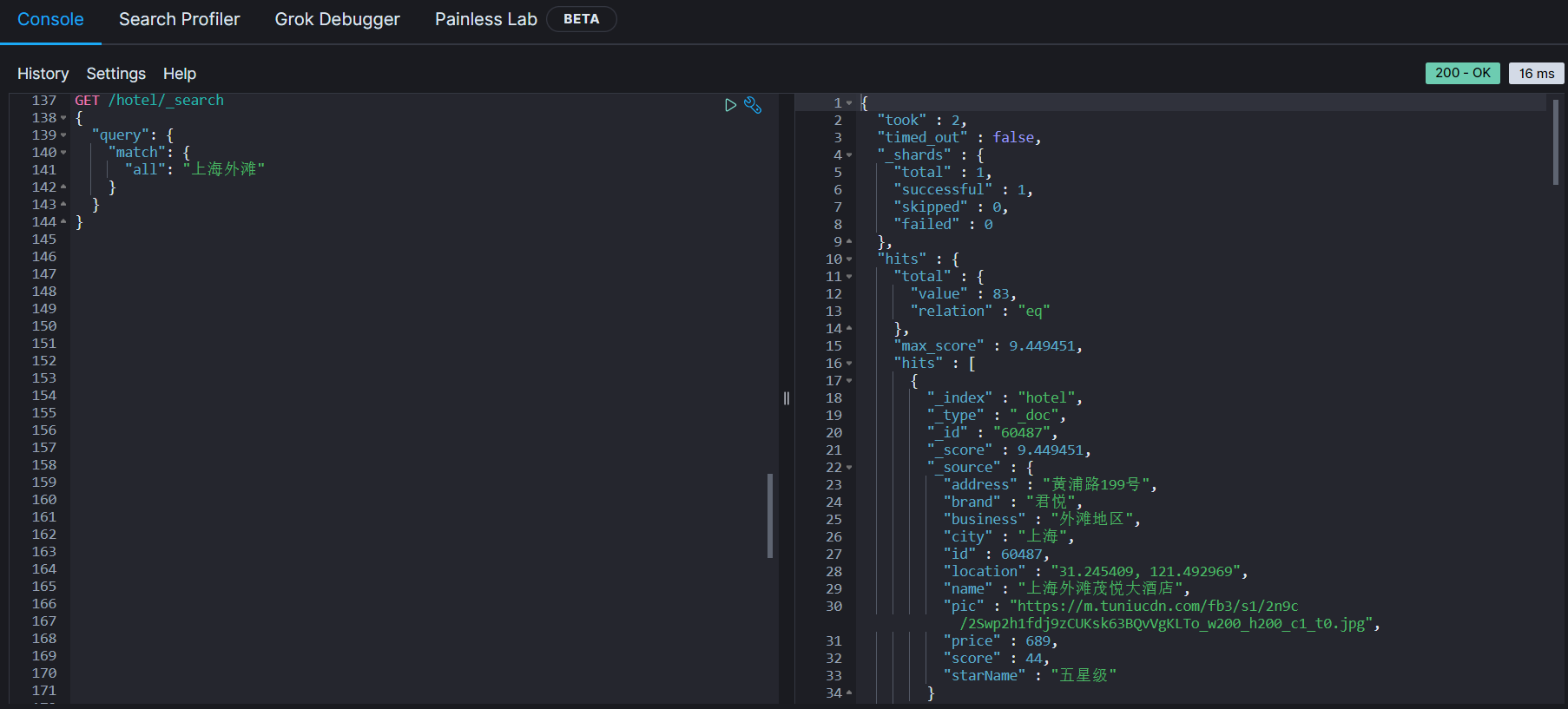Fold the "_source" object at line 22
The height and width of the screenshot is (709, 1568).
[849, 468]
